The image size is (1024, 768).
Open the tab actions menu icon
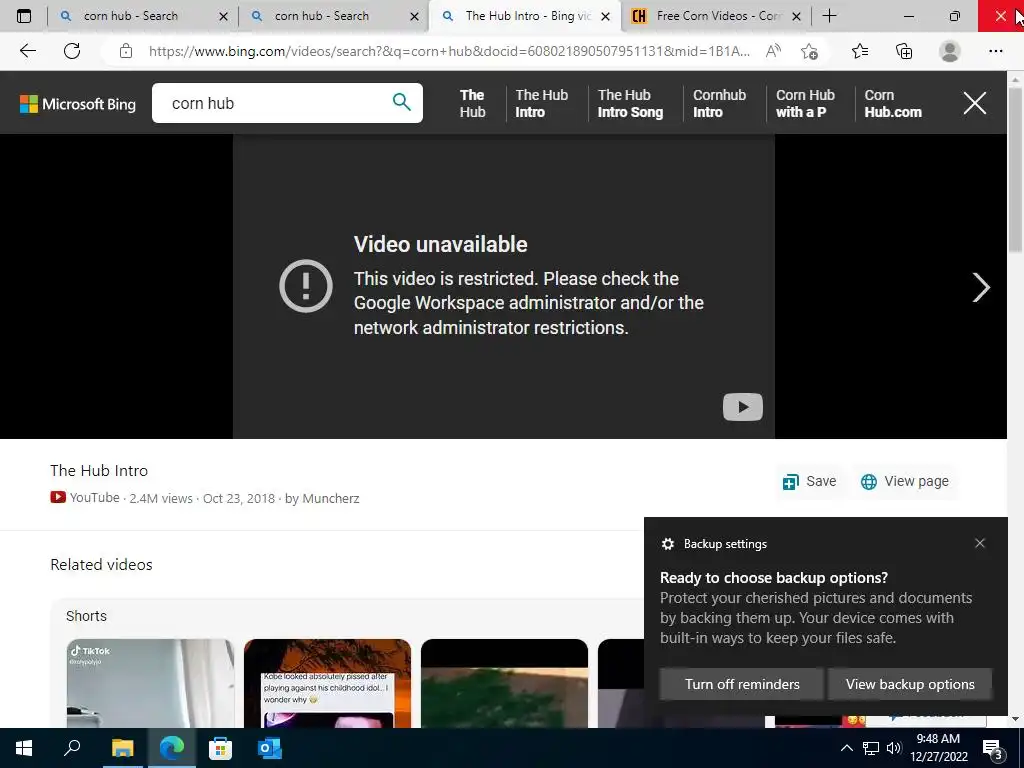pos(24,16)
